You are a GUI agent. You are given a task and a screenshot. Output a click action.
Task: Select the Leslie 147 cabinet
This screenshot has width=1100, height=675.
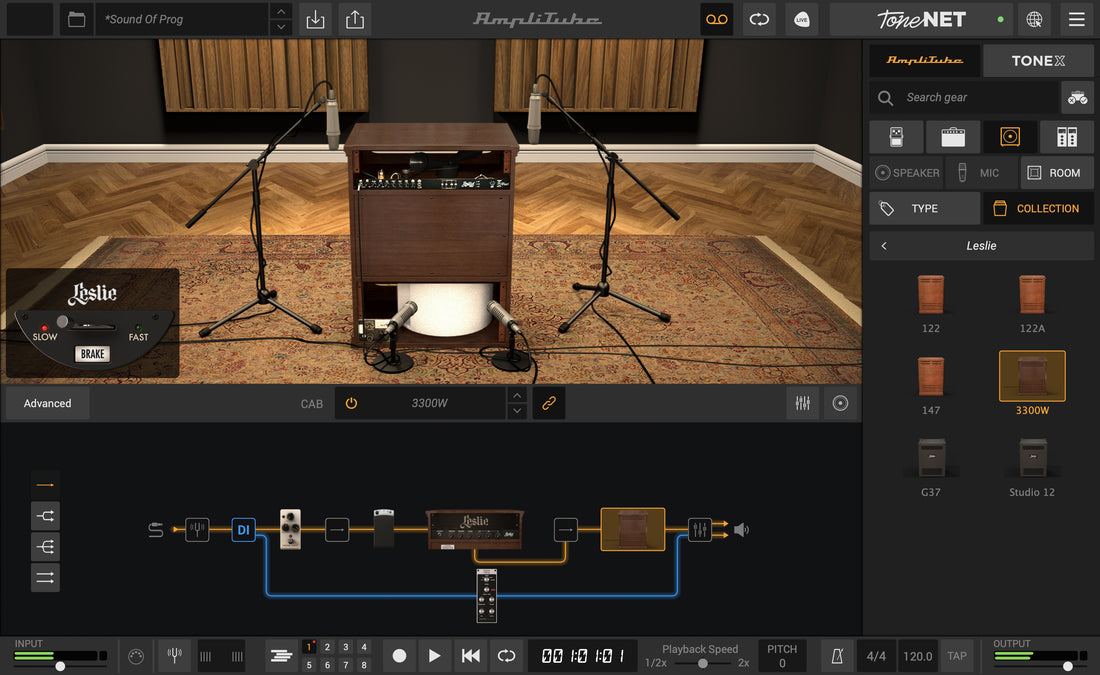click(x=931, y=385)
